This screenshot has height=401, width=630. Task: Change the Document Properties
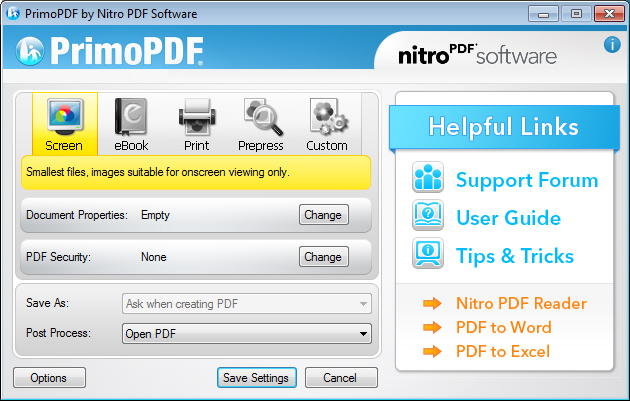pyautogui.click(x=323, y=215)
